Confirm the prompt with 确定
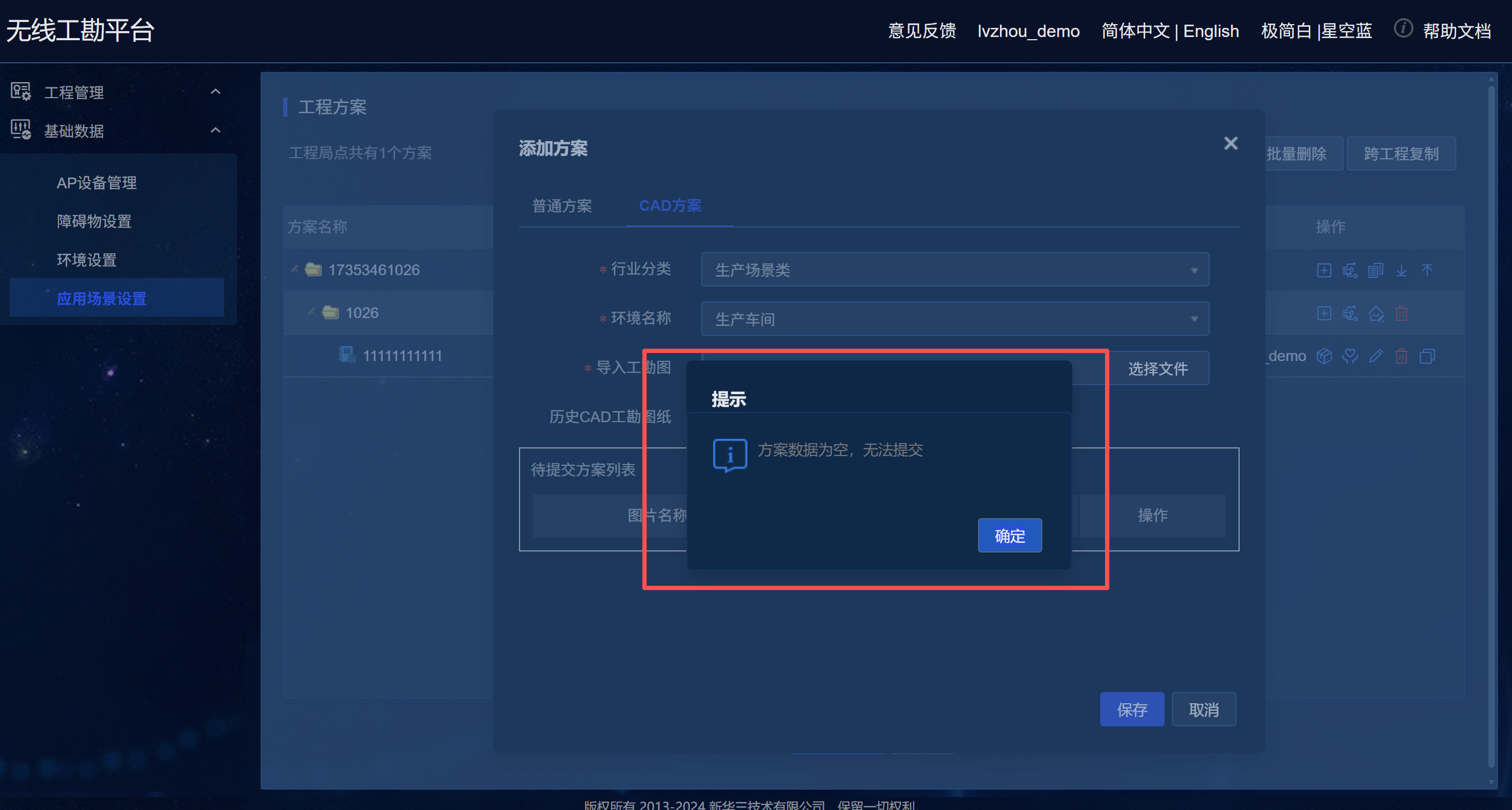This screenshot has width=1512, height=810. [x=1009, y=535]
